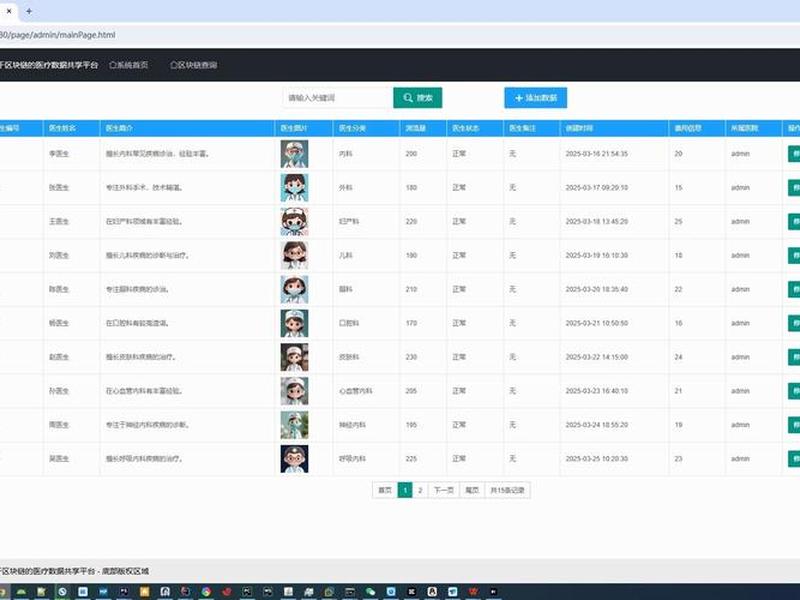Viewport: 800px width, 600px height.
Task: Click the browser address bar URL
Action: click(58, 35)
